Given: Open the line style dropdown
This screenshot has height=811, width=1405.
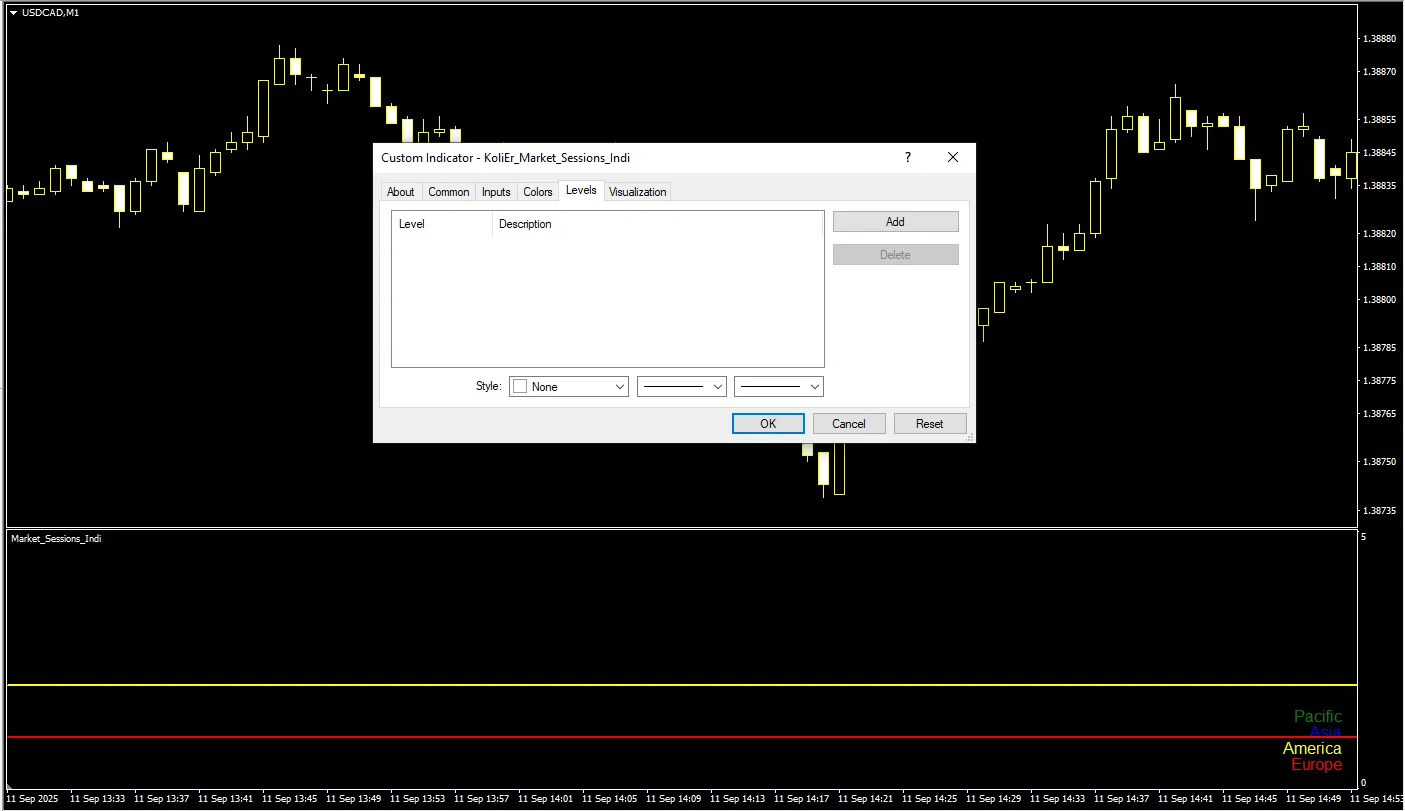Looking at the screenshot, I should pyautogui.click(x=682, y=386).
